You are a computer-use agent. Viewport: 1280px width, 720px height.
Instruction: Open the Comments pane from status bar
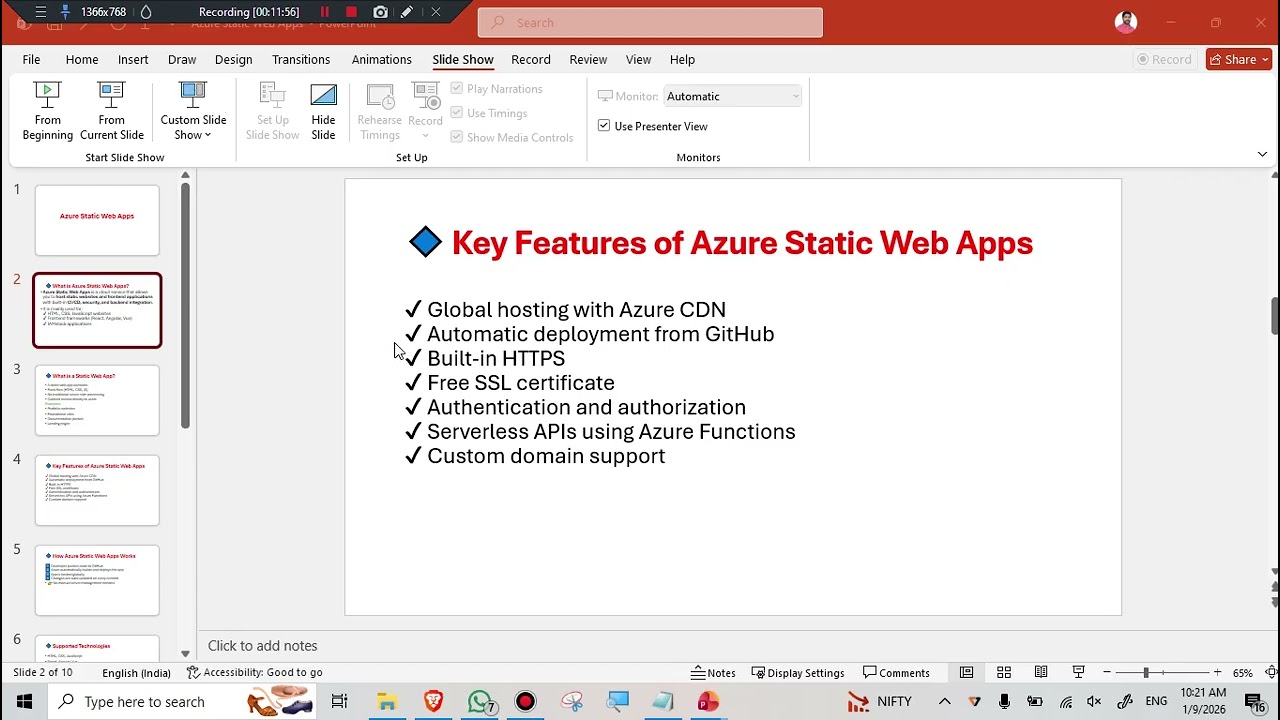[x=896, y=673]
